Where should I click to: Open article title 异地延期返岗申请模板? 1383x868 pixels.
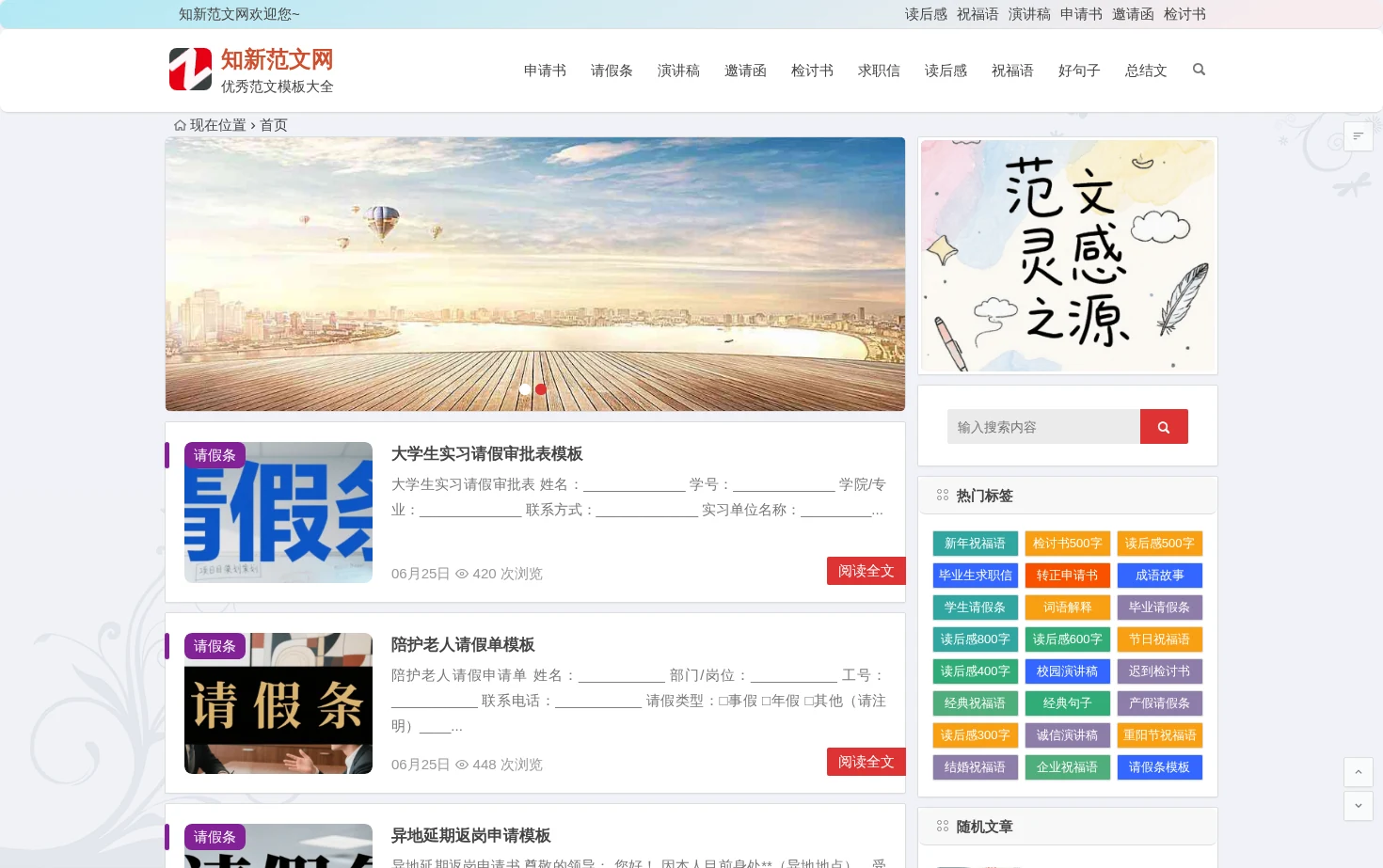click(470, 836)
